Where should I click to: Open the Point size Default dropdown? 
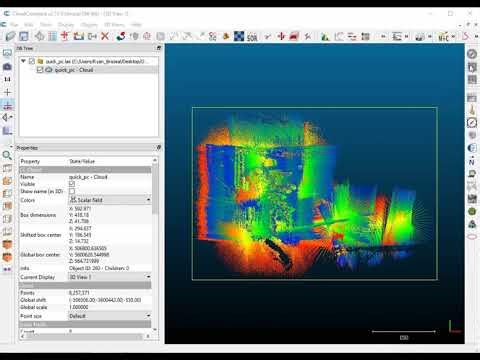110,316
